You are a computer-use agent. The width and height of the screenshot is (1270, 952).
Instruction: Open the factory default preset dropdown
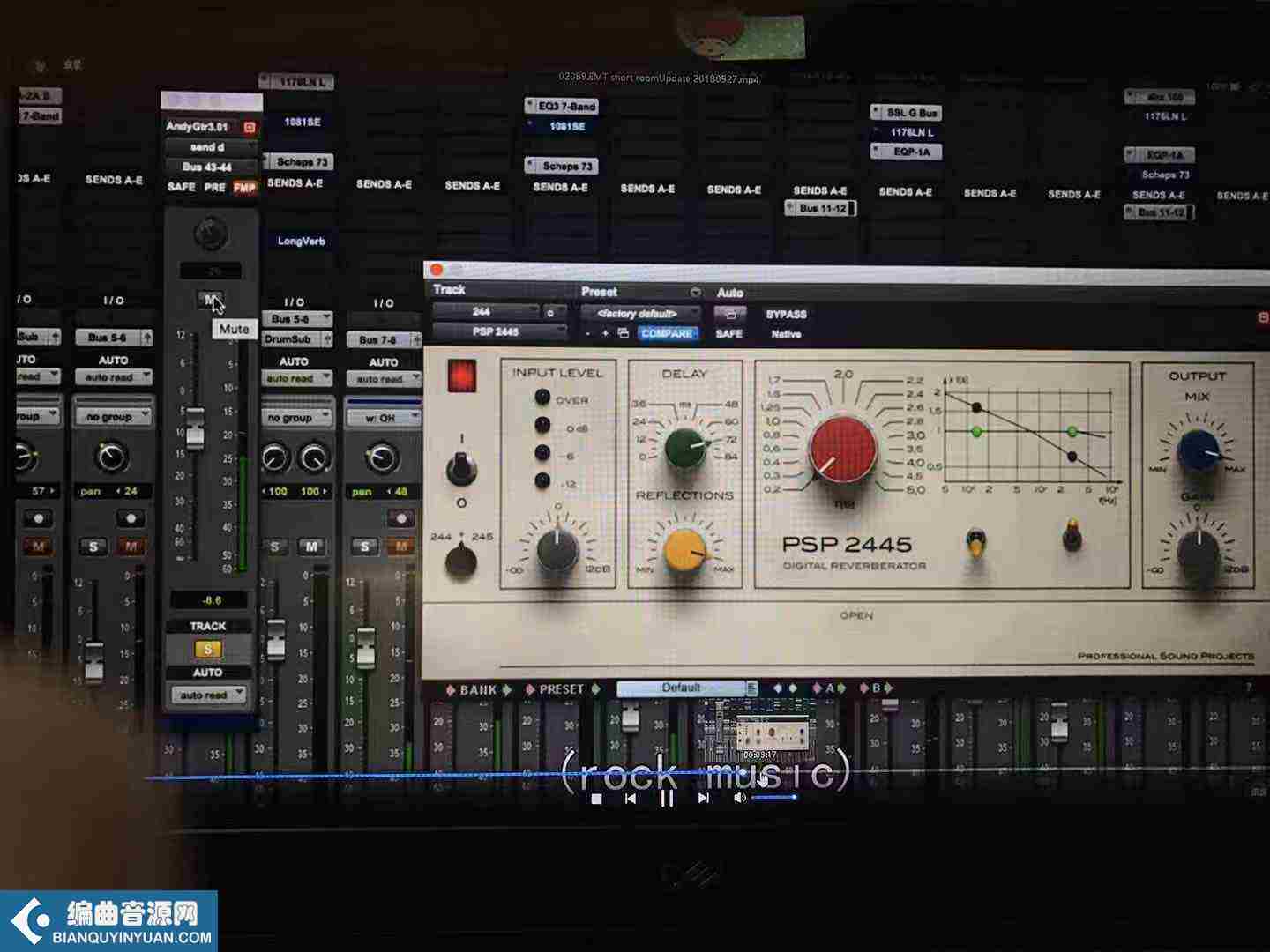(640, 313)
